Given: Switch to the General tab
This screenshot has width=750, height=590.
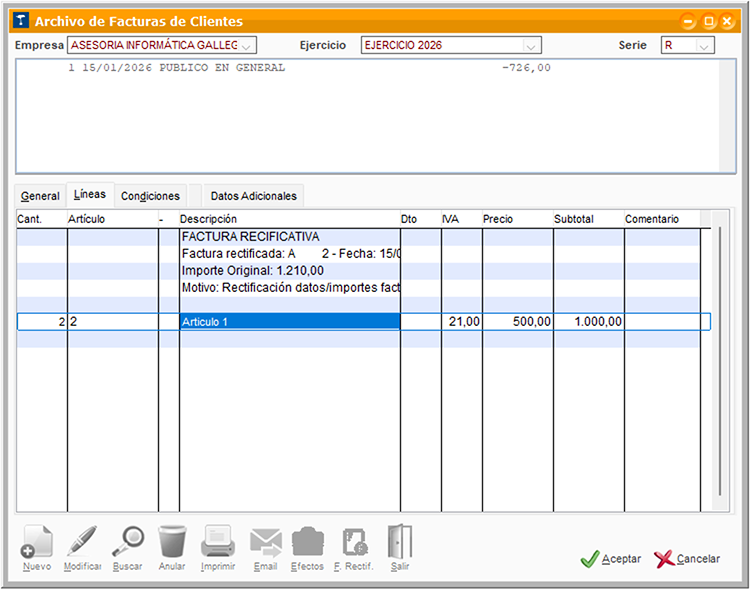Looking at the screenshot, I should tap(40, 196).
